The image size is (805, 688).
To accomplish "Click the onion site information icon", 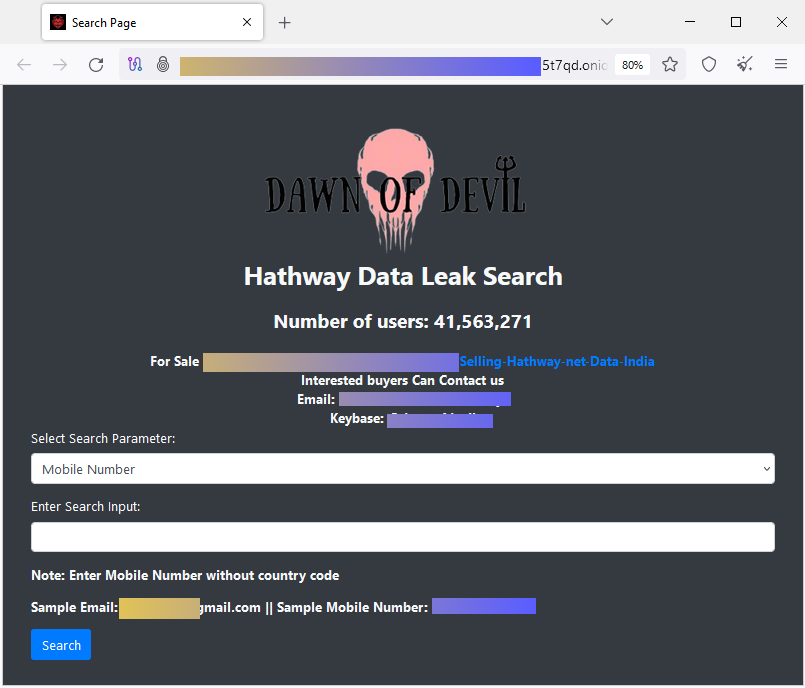I will click(163, 64).
